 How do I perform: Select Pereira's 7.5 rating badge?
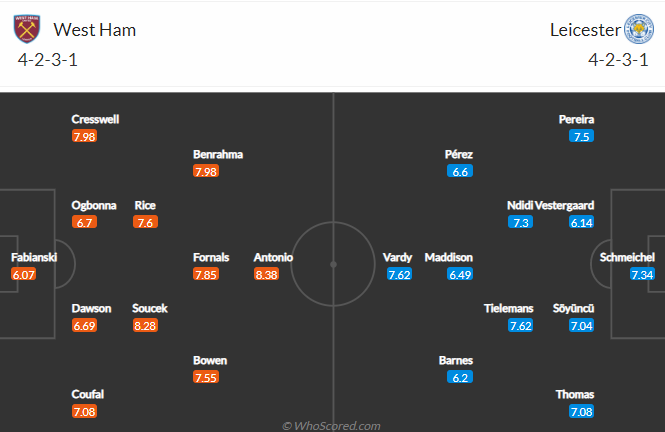tap(581, 136)
